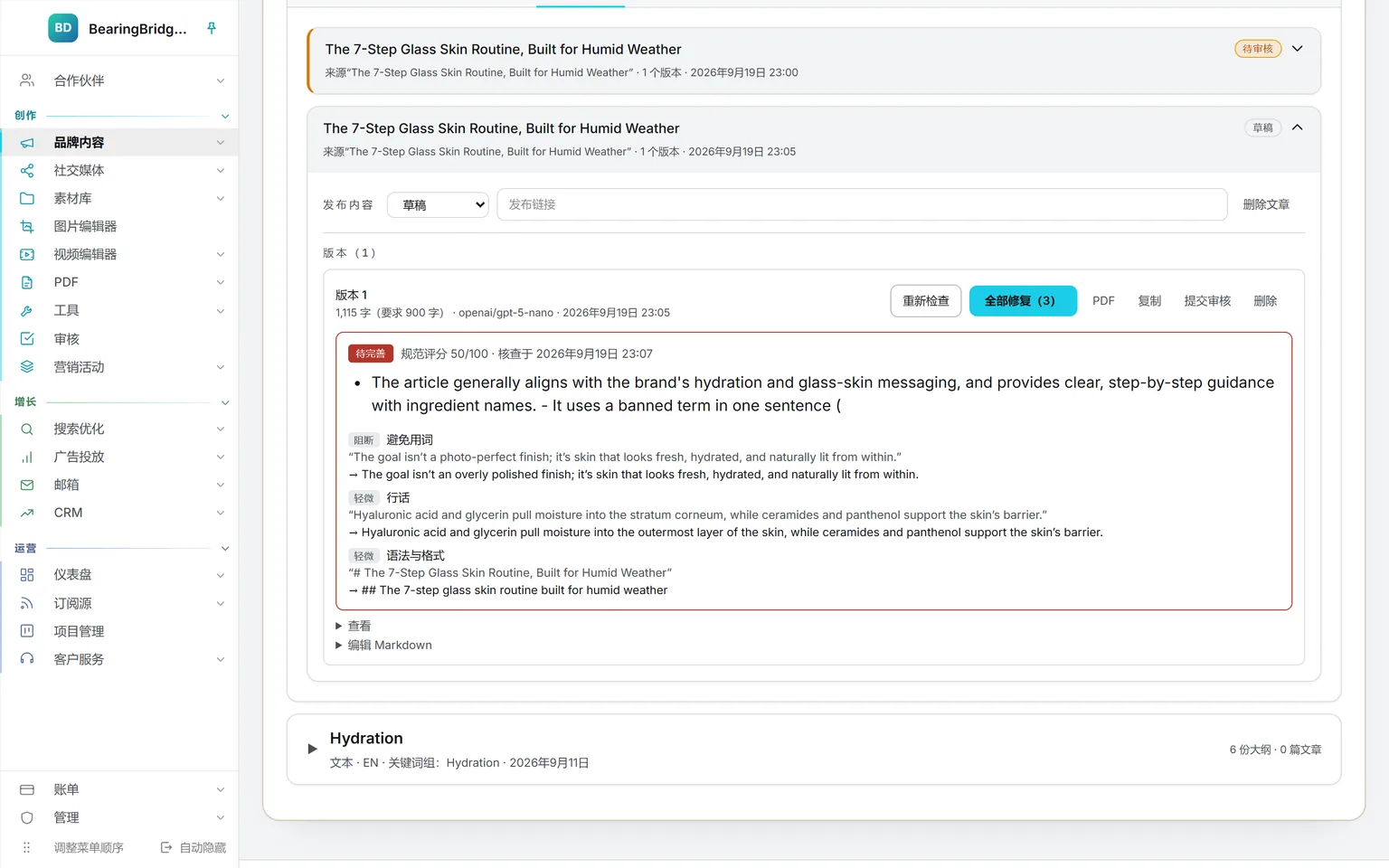Expand the 待审核 article card chevron

tap(1298, 49)
